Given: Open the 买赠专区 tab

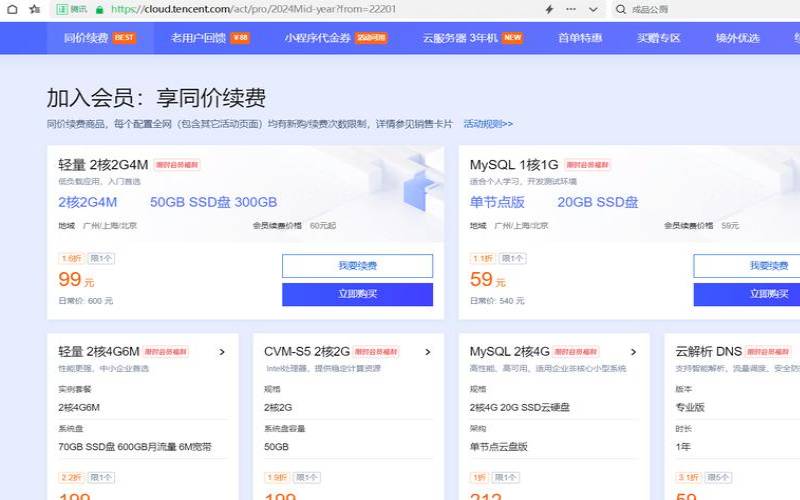Looking at the screenshot, I should coord(659,38).
